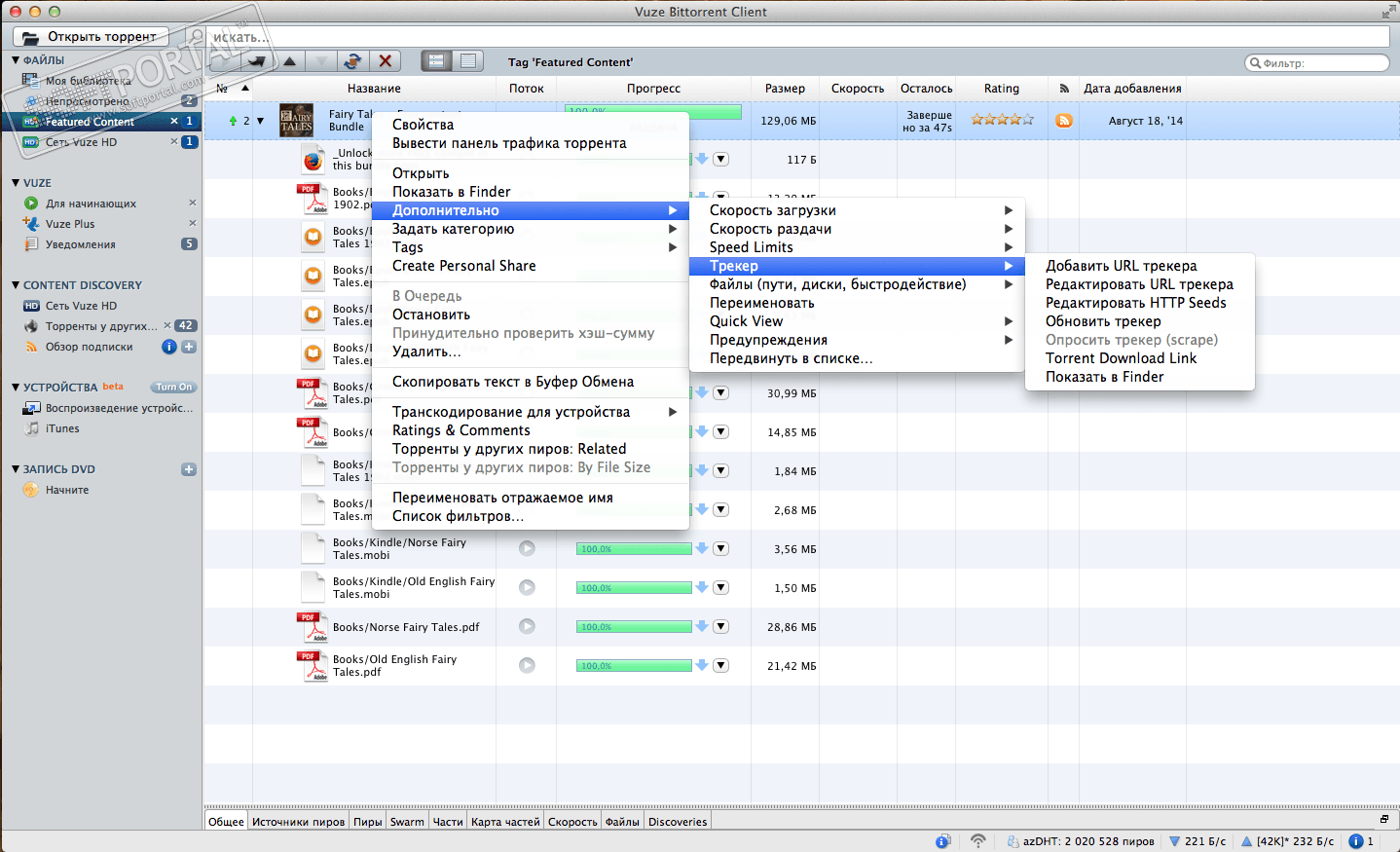The image size is (1400, 852).
Task: Collapse the VUZE sidebar section
Action: (16, 183)
